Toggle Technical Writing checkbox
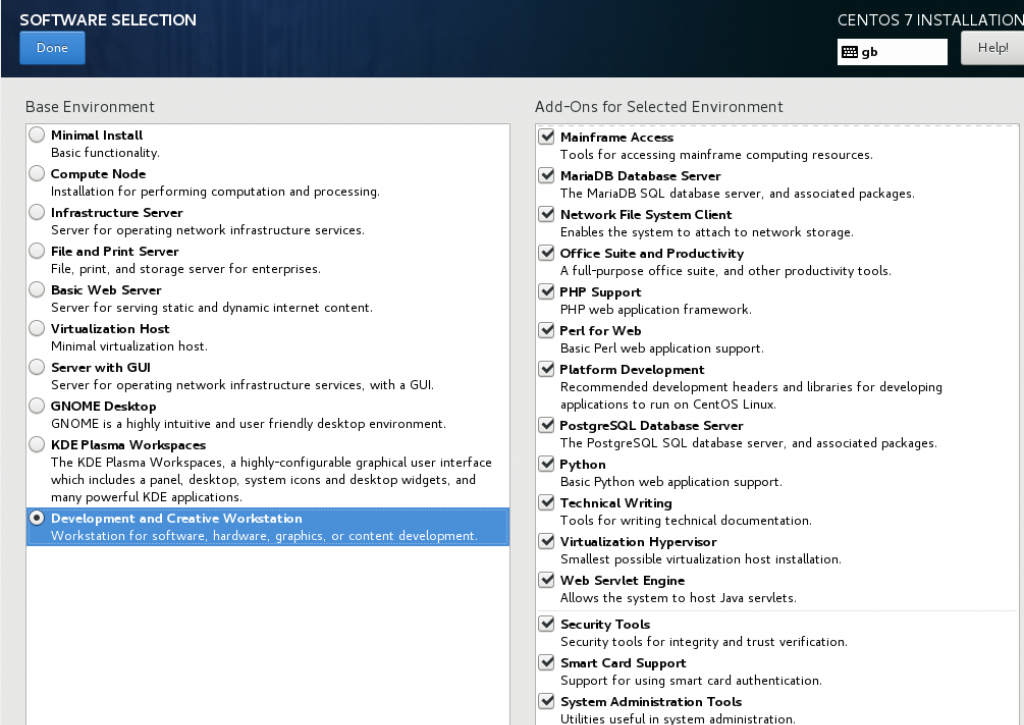This screenshot has height=725, width=1024. 547,502
